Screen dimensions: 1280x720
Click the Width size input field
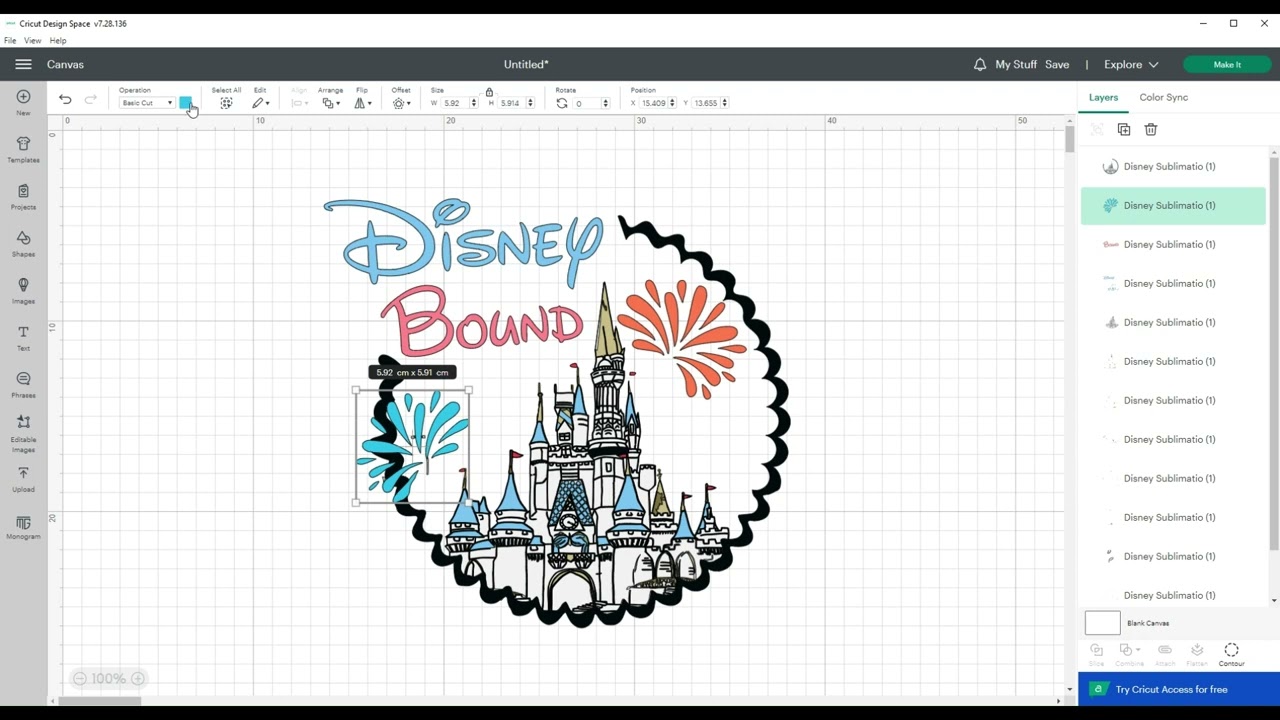pos(455,103)
